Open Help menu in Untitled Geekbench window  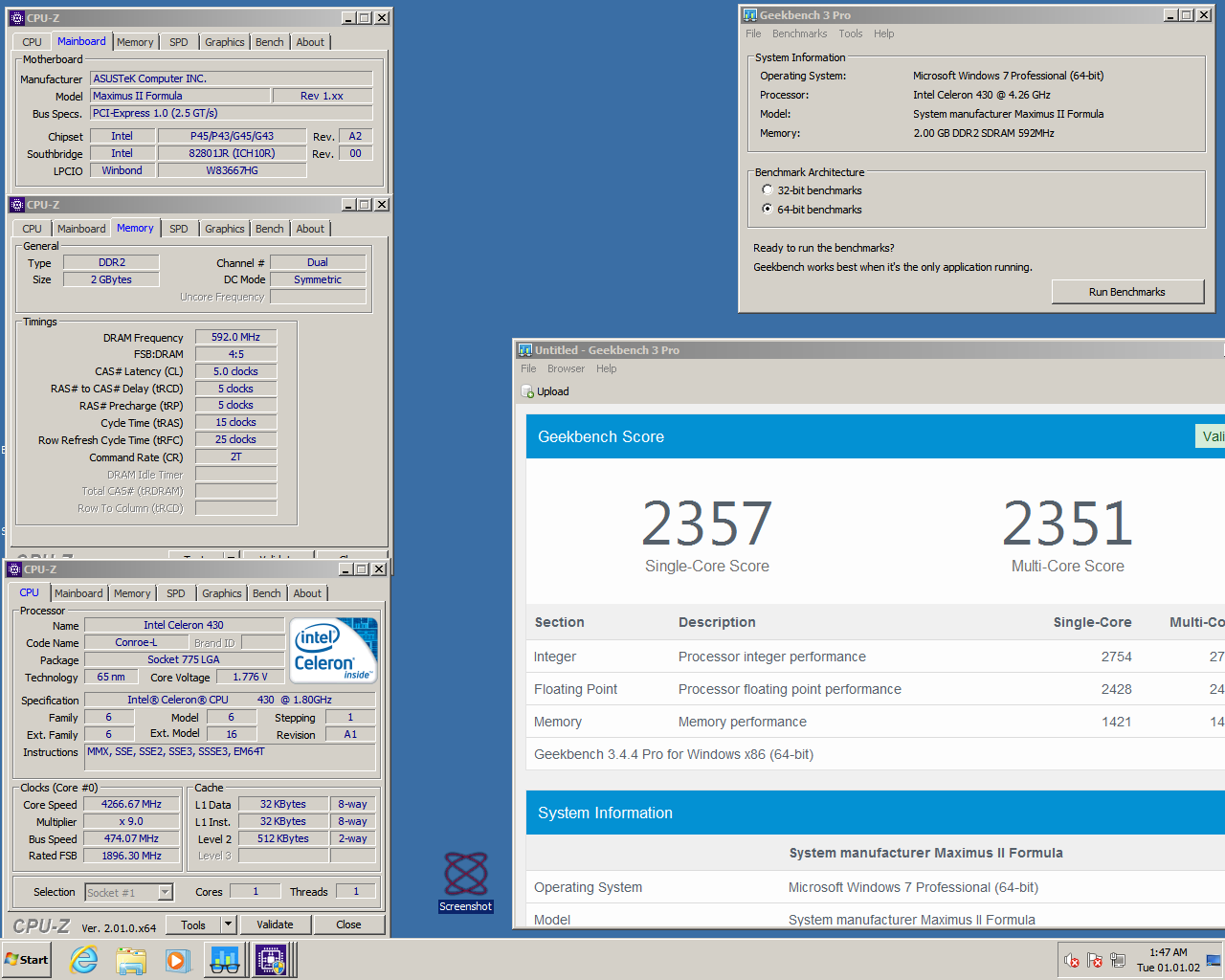(607, 368)
